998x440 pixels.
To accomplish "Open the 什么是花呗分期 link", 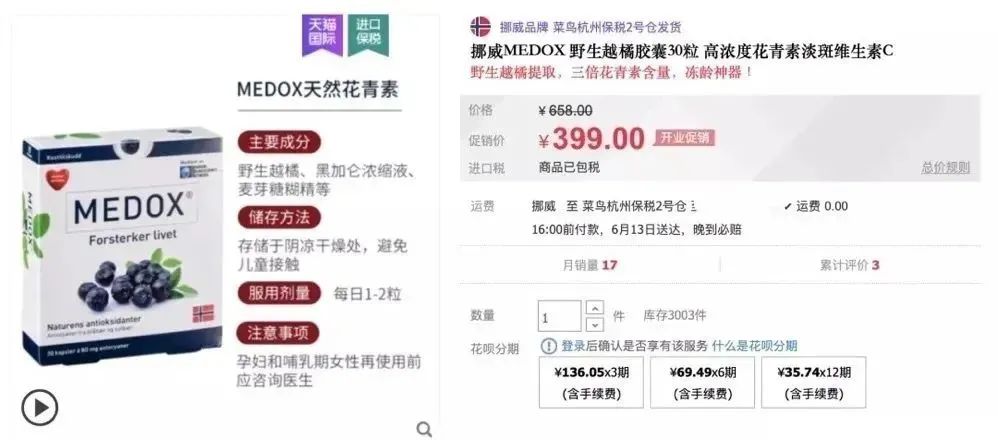I will coord(754,346).
